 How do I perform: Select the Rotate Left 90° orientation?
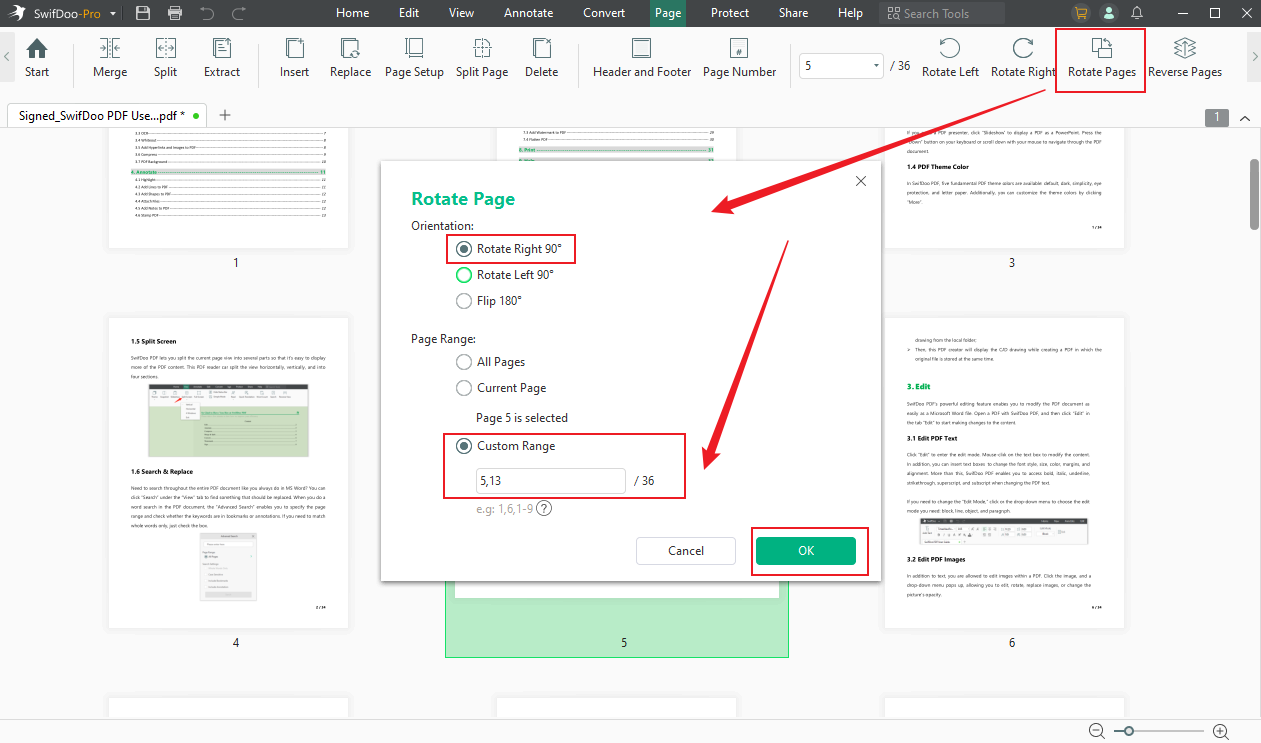463,274
